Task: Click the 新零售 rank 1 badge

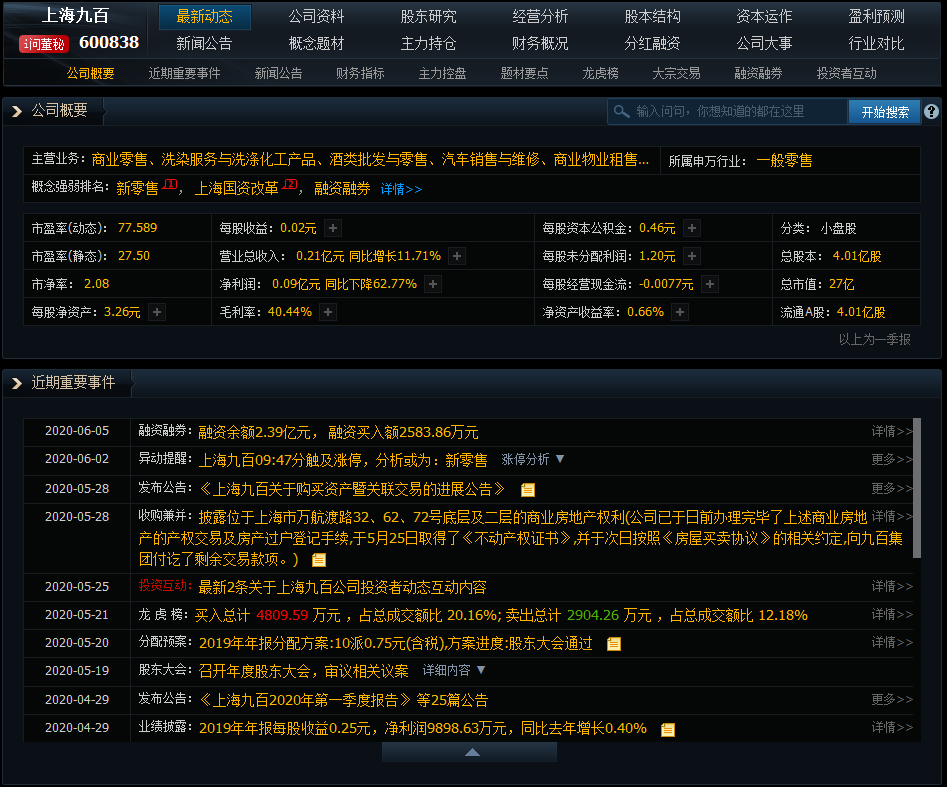Action: coord(170,184)
